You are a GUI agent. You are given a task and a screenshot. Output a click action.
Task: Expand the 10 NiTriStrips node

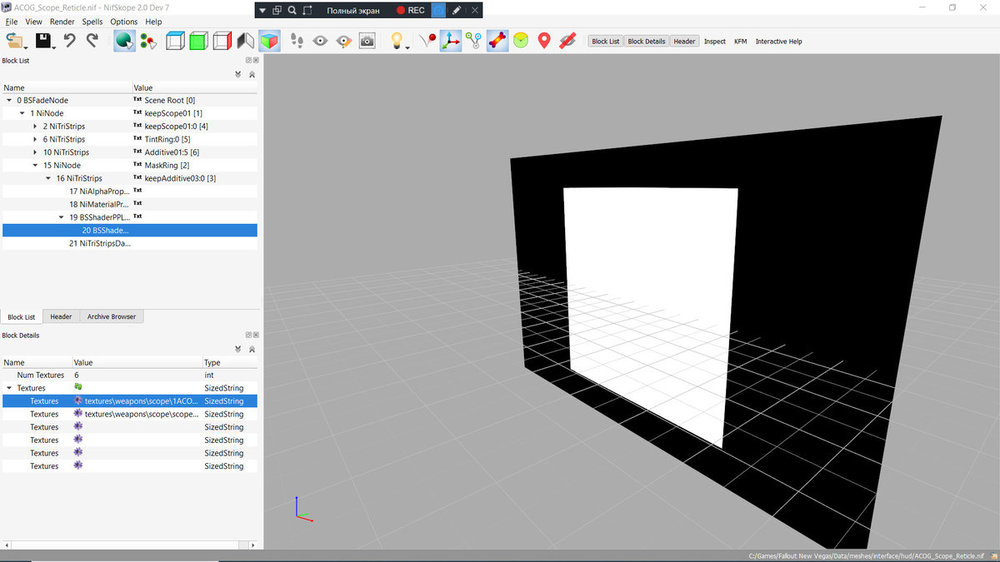point(35,152)
